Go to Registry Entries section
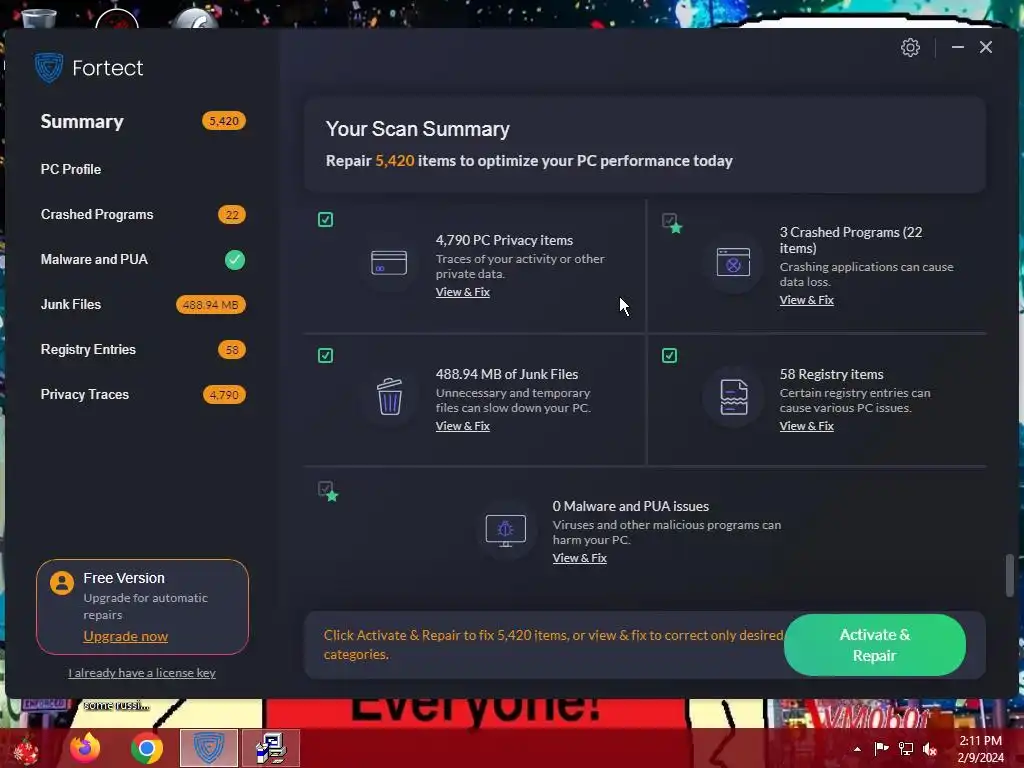 (x=88, y=349)
